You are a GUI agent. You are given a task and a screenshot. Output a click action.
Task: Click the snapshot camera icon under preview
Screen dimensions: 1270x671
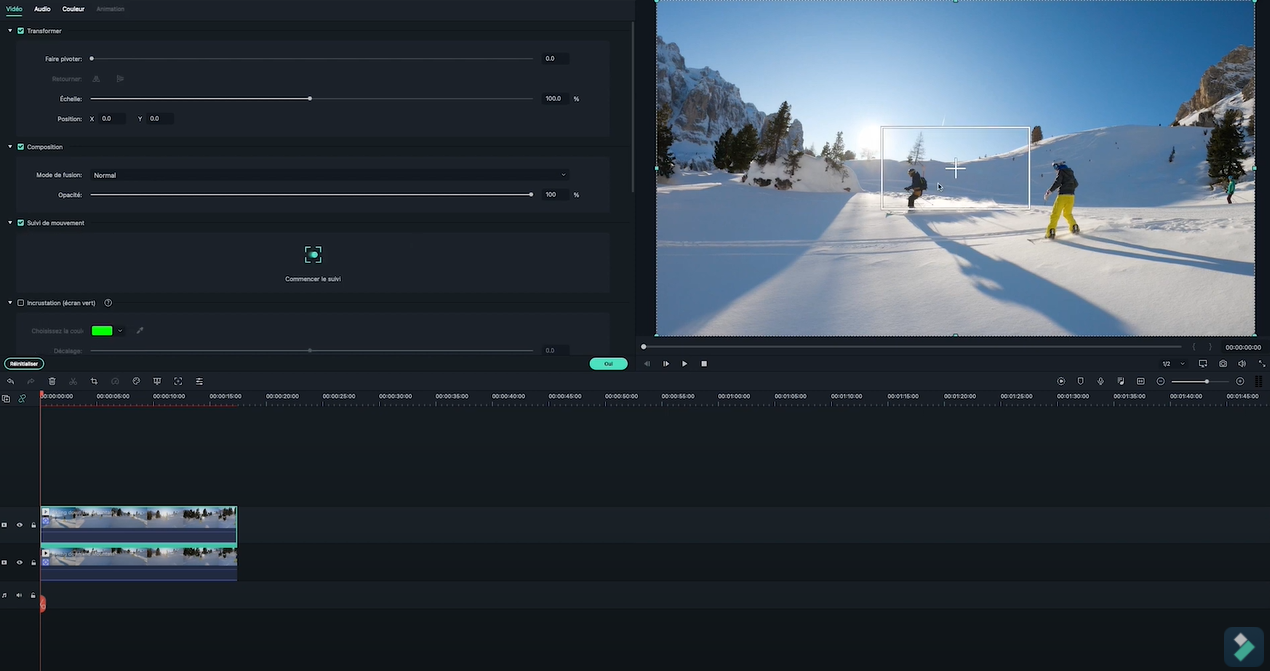pyautogui.click(x=1222, y=364)
